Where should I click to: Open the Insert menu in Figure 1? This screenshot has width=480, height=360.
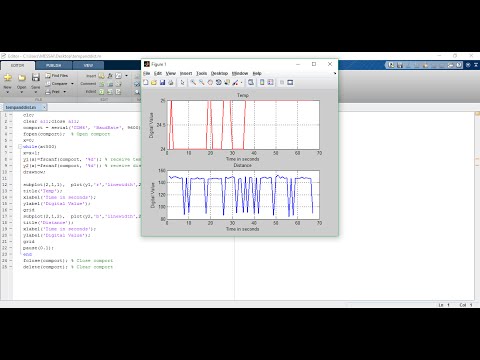tap(186, 73)
